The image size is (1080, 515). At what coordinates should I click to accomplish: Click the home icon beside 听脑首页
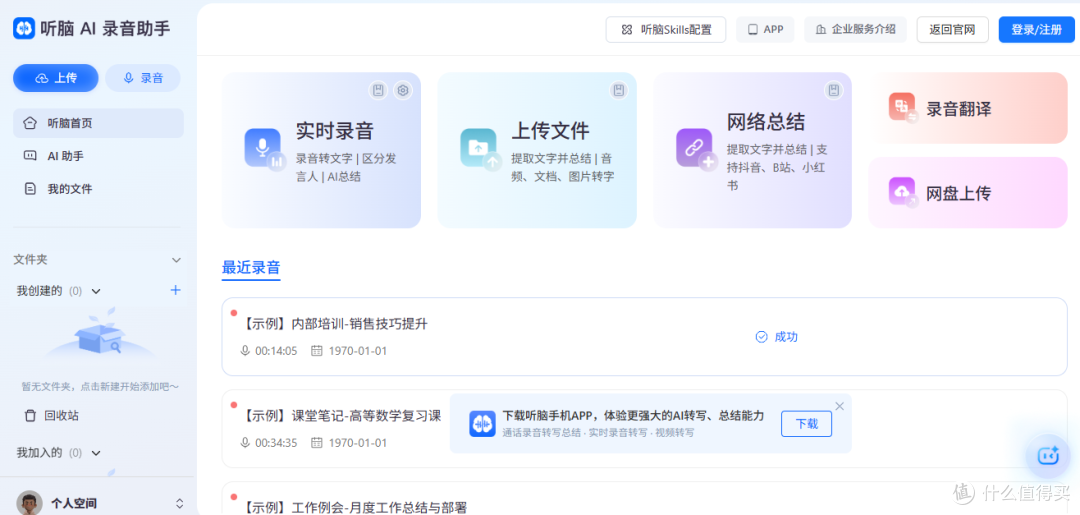[x=30, y=123]
